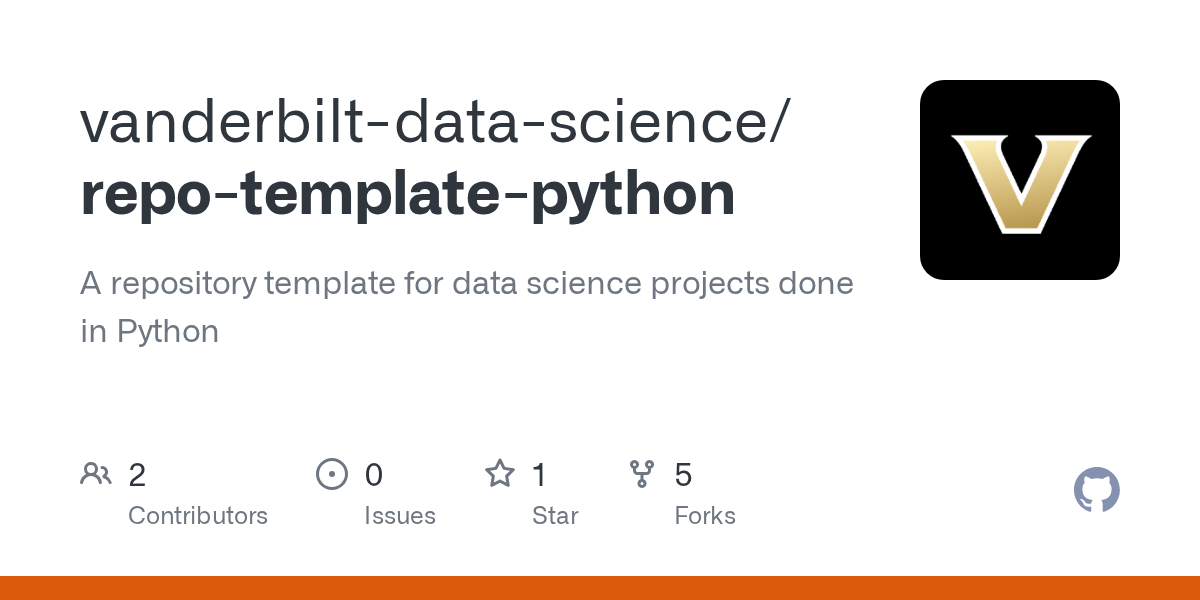This screenshot has height=600, width=1200.
Task: Click the issues count number 0
Action: pos(374,475)
